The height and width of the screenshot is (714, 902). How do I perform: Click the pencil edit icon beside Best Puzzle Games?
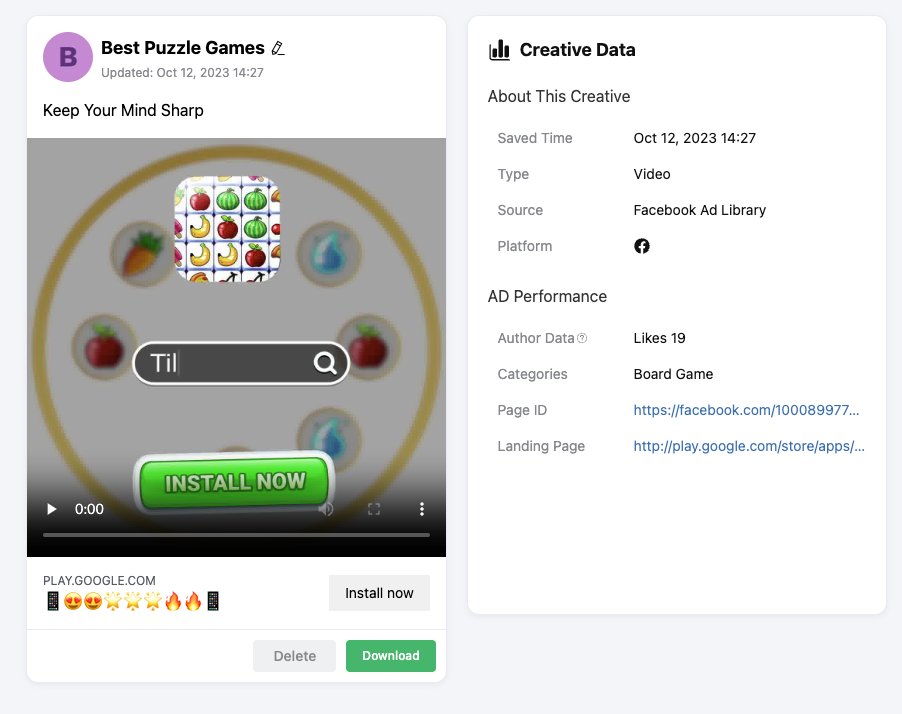point(278,47)
